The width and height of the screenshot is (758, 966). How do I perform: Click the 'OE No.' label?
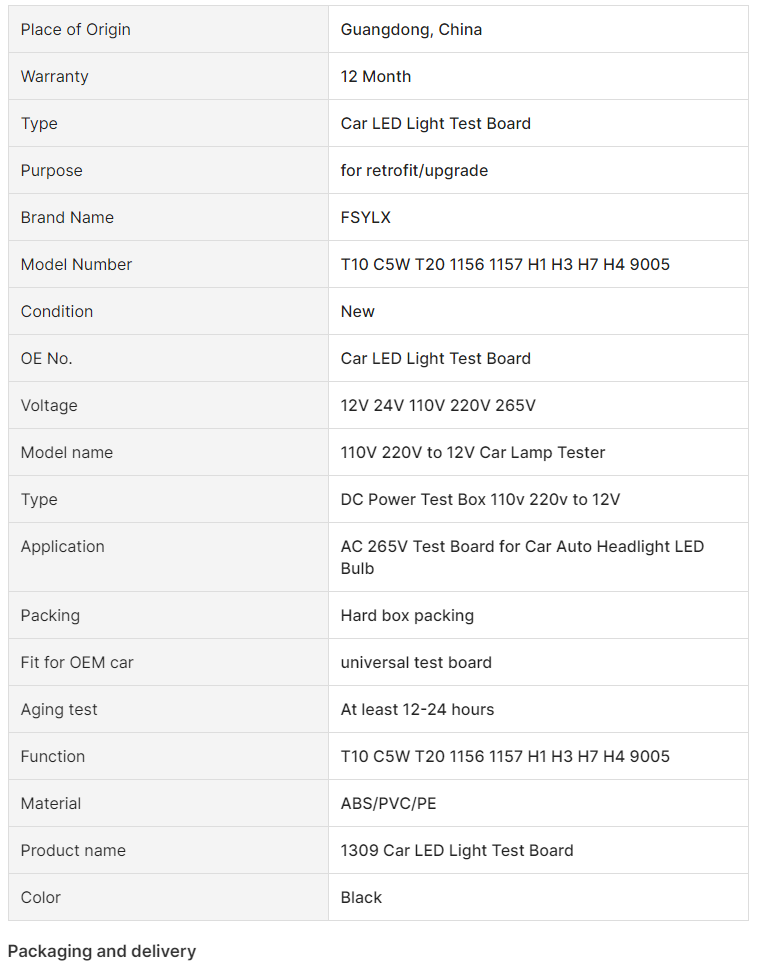pyautogui.click(x=47, y=359)
